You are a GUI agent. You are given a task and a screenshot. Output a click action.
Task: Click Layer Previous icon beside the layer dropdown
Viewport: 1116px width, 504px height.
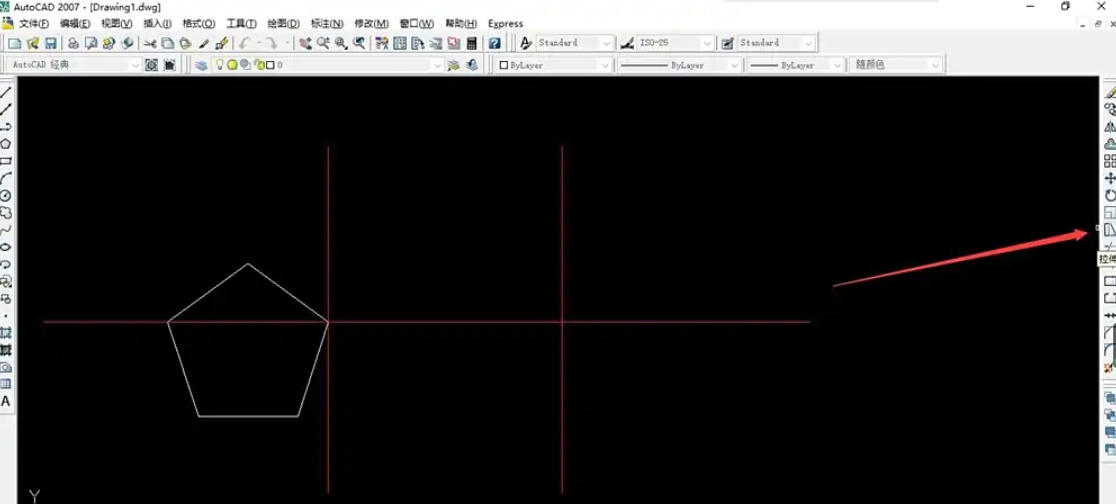(x=472, y=65)
